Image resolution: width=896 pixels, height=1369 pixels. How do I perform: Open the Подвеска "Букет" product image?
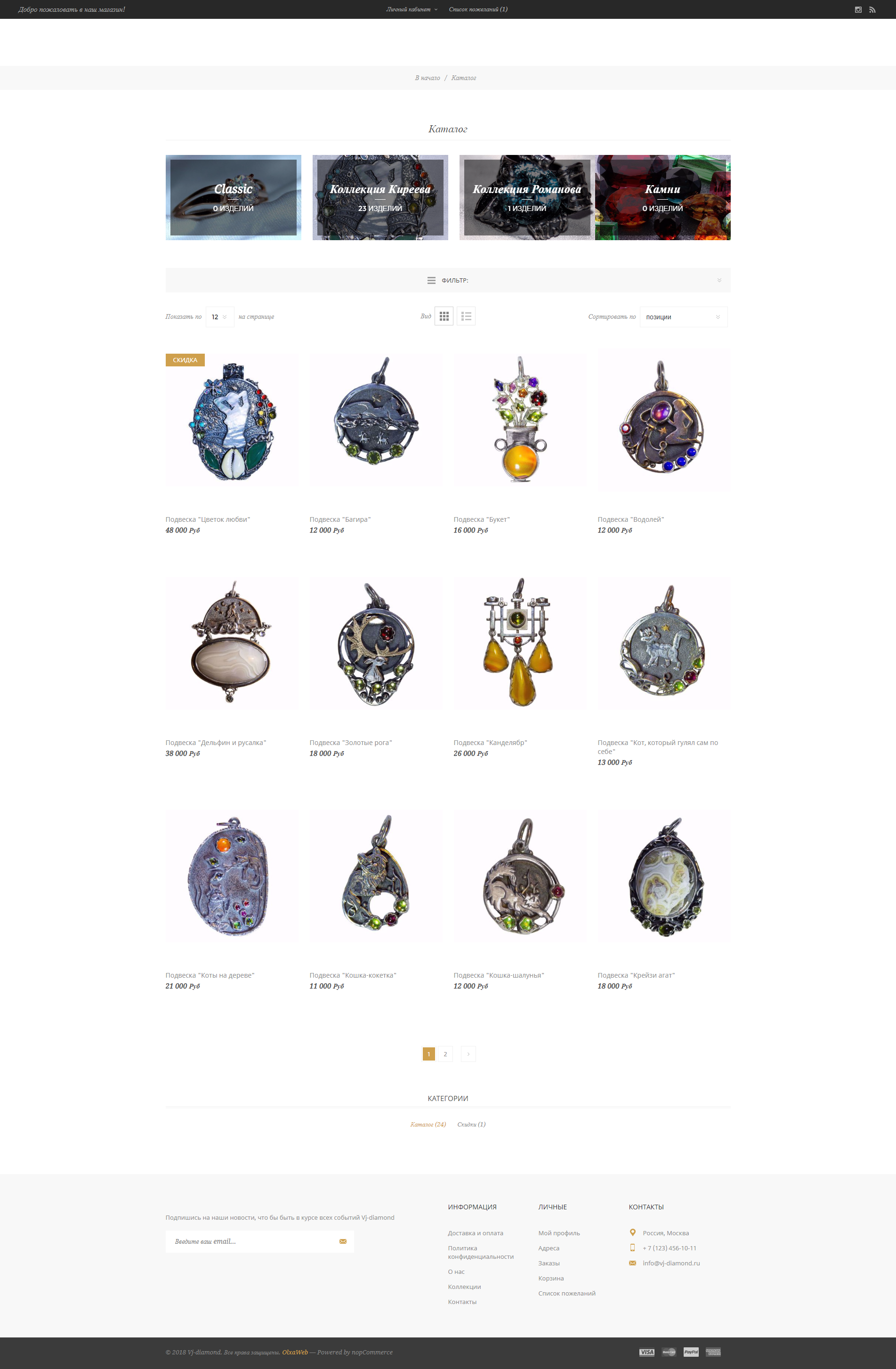pos(520,419)
